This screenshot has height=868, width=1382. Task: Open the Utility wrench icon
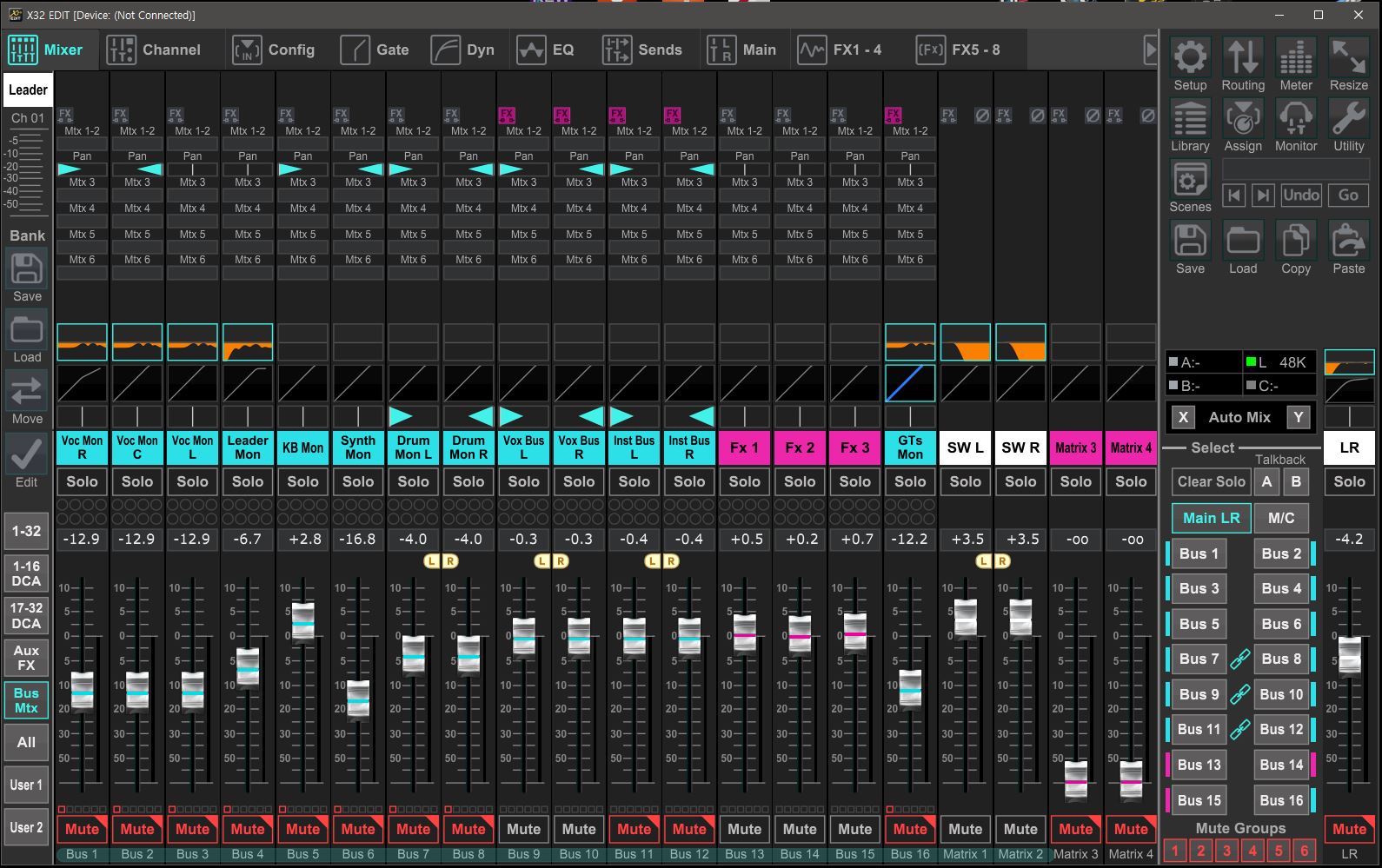(1349, 118)
